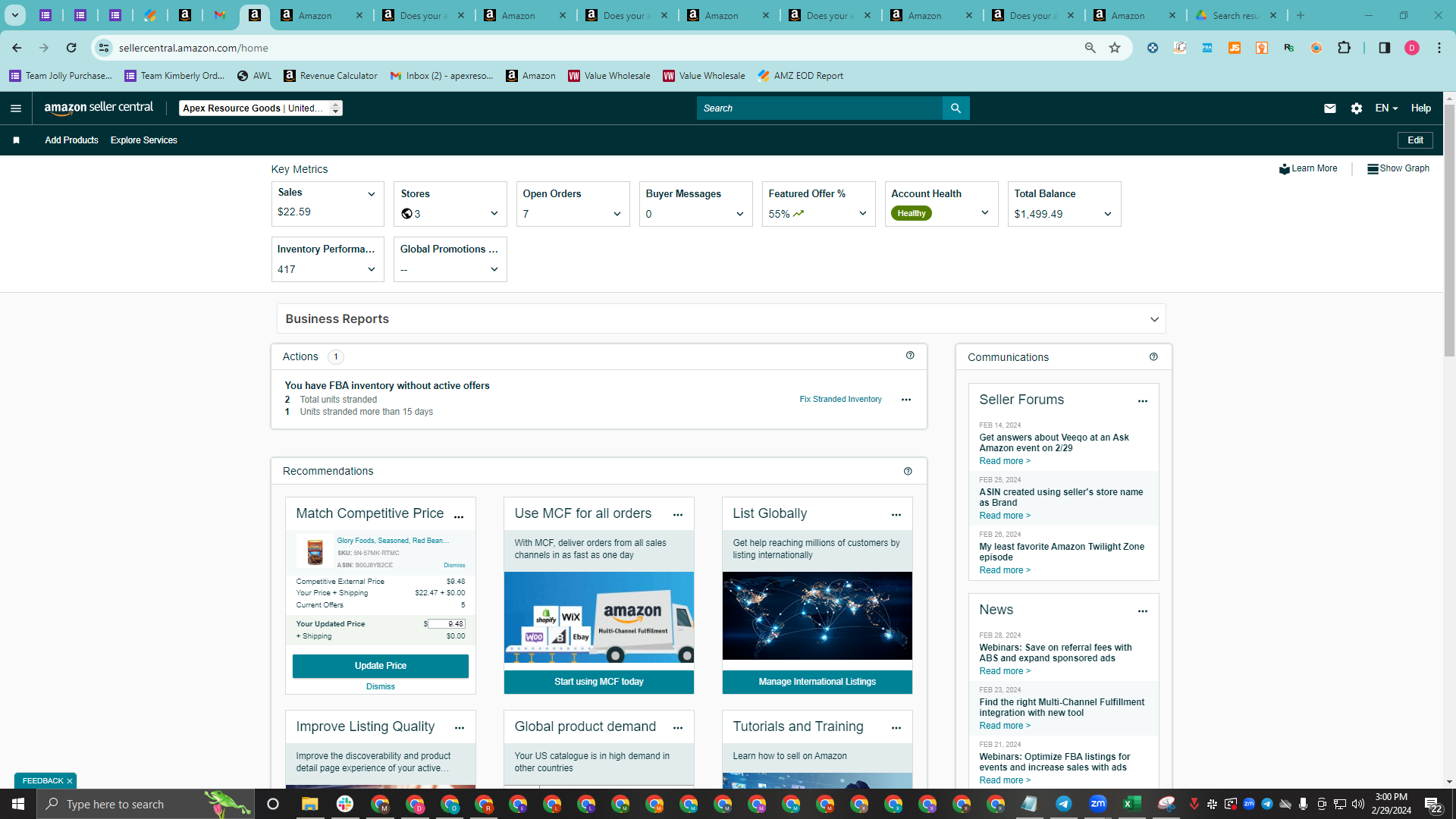1456x819 pixels.
Task: Open the messages envelope icon
Action: point(1329,108)
